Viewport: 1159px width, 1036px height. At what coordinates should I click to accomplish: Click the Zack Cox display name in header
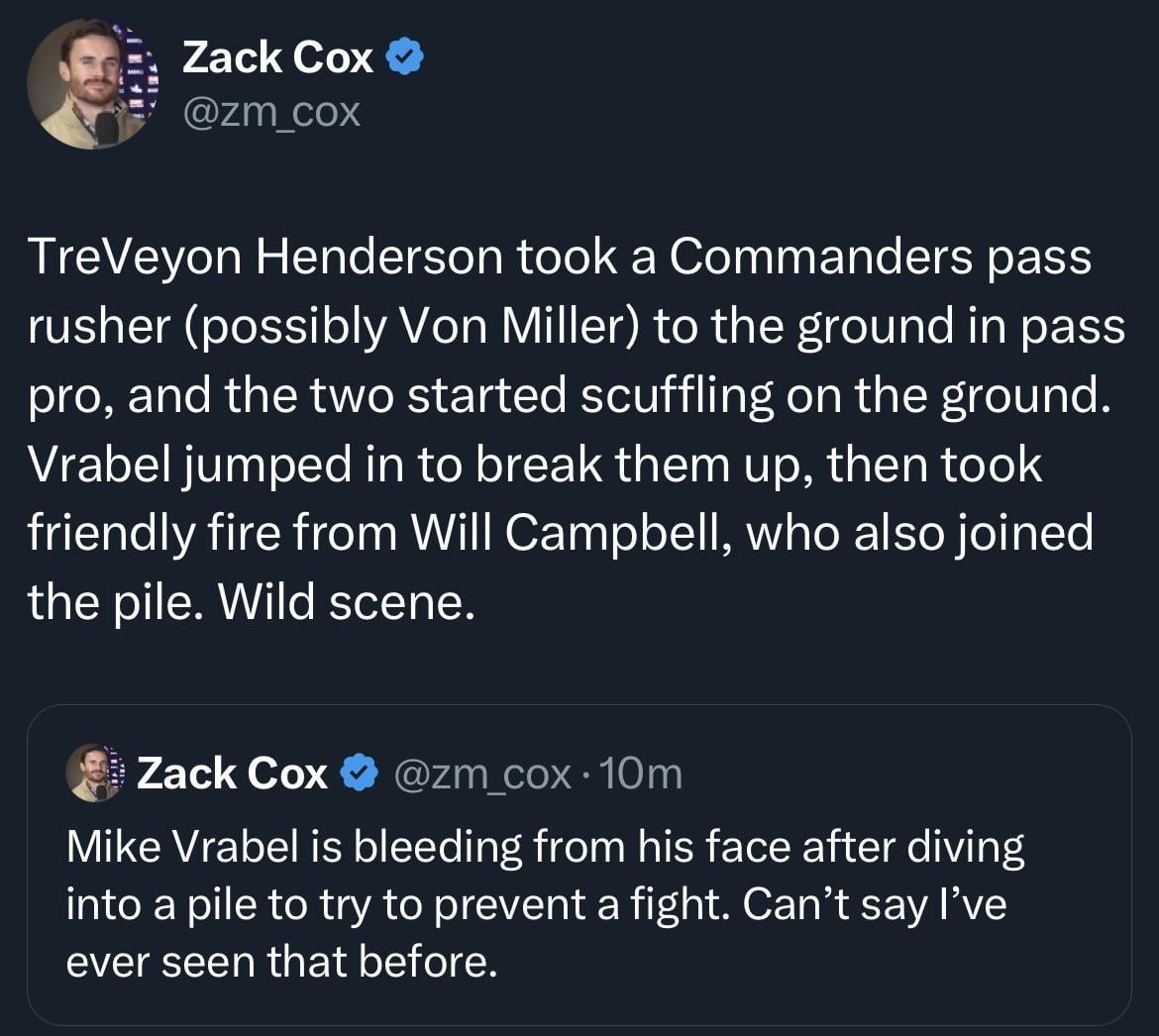(x=277, y=58)
